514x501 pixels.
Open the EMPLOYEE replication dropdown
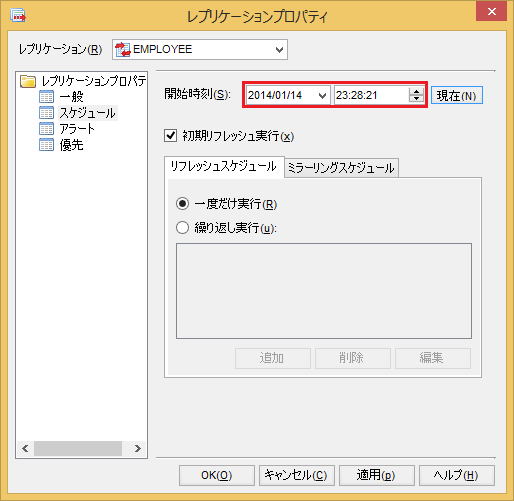point(279,50)
